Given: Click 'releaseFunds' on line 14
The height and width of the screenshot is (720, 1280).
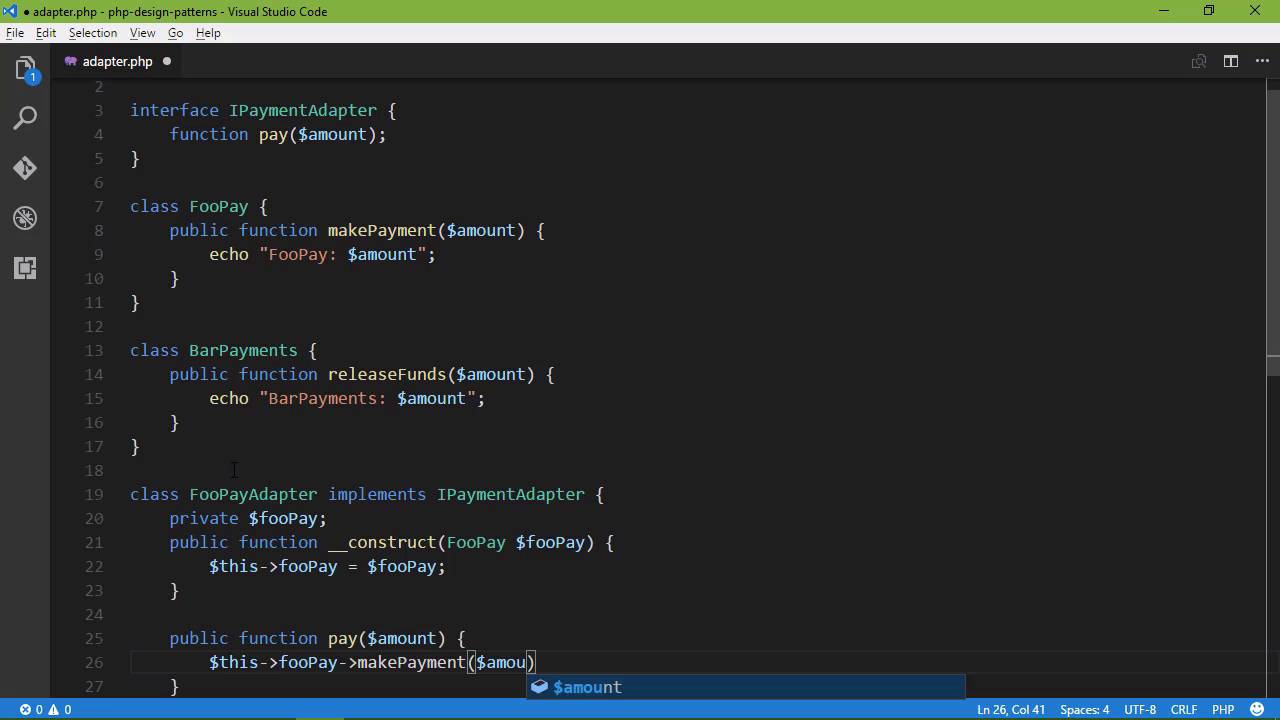Looking at the screenshot, I should click(387, 374).
